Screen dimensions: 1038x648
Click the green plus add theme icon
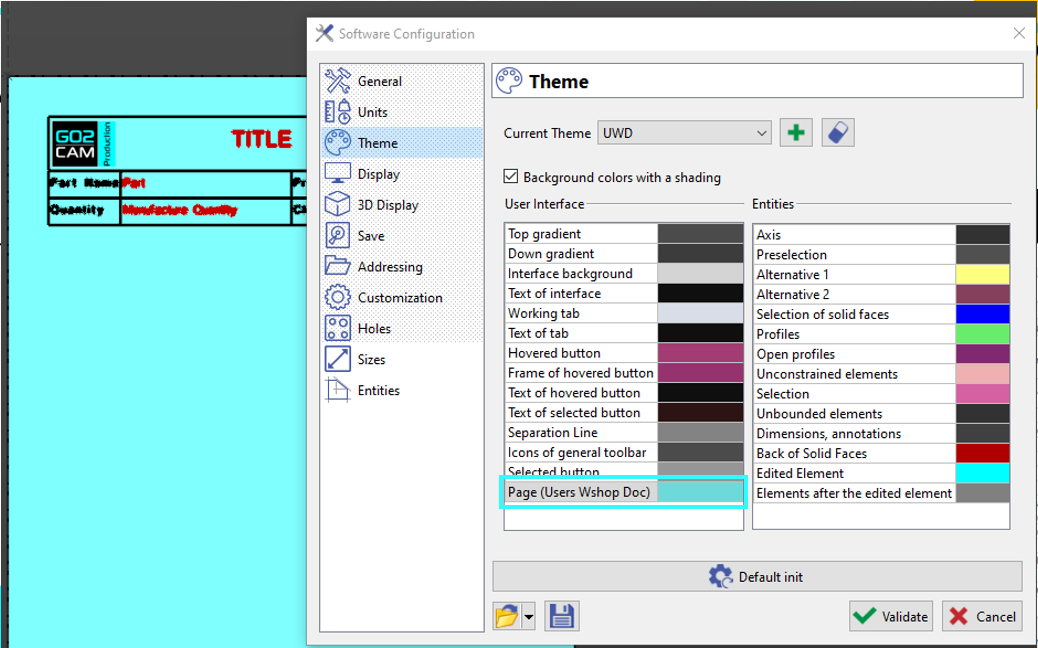tap(796, 133)
